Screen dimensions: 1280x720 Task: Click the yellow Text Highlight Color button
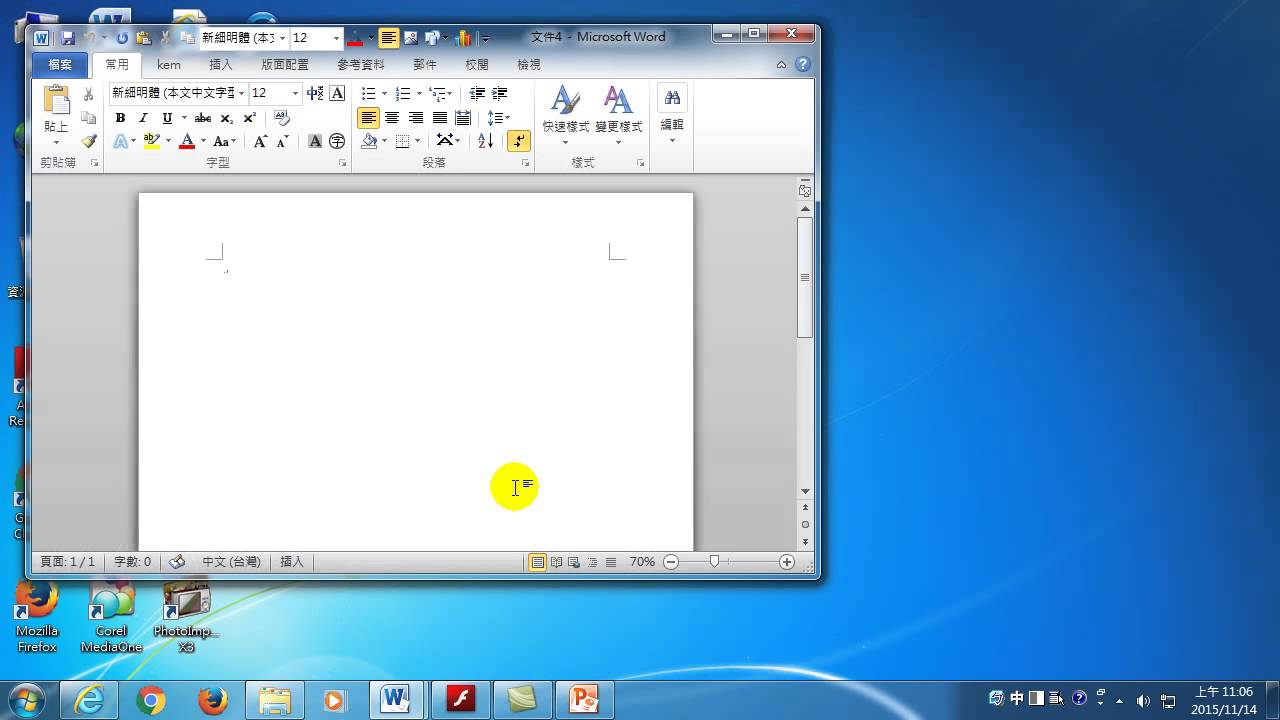(x=151, y=142)
